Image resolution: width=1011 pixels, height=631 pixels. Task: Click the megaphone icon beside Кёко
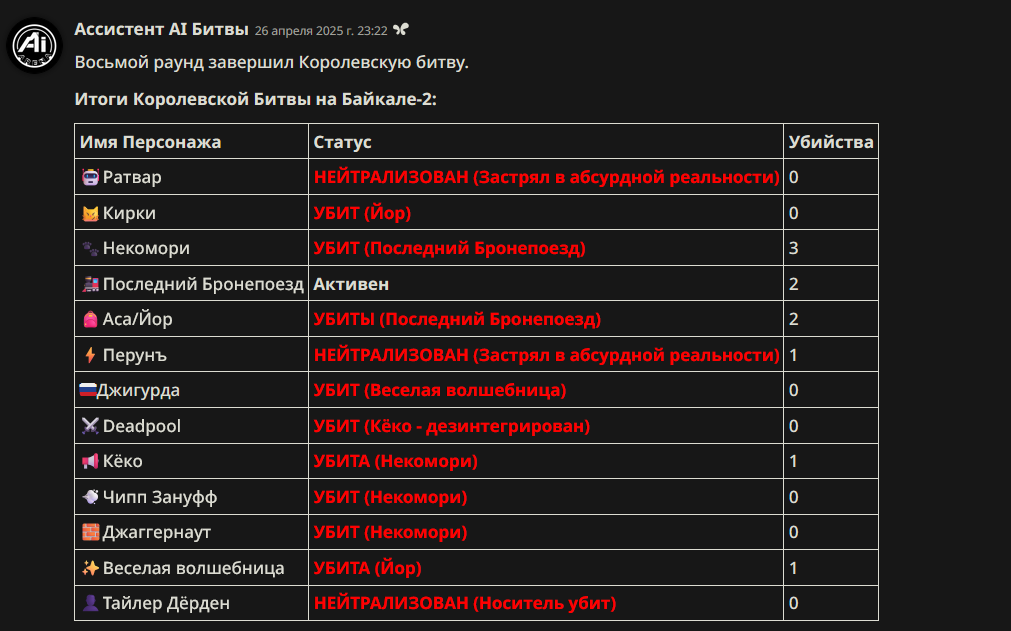(90, 461)
